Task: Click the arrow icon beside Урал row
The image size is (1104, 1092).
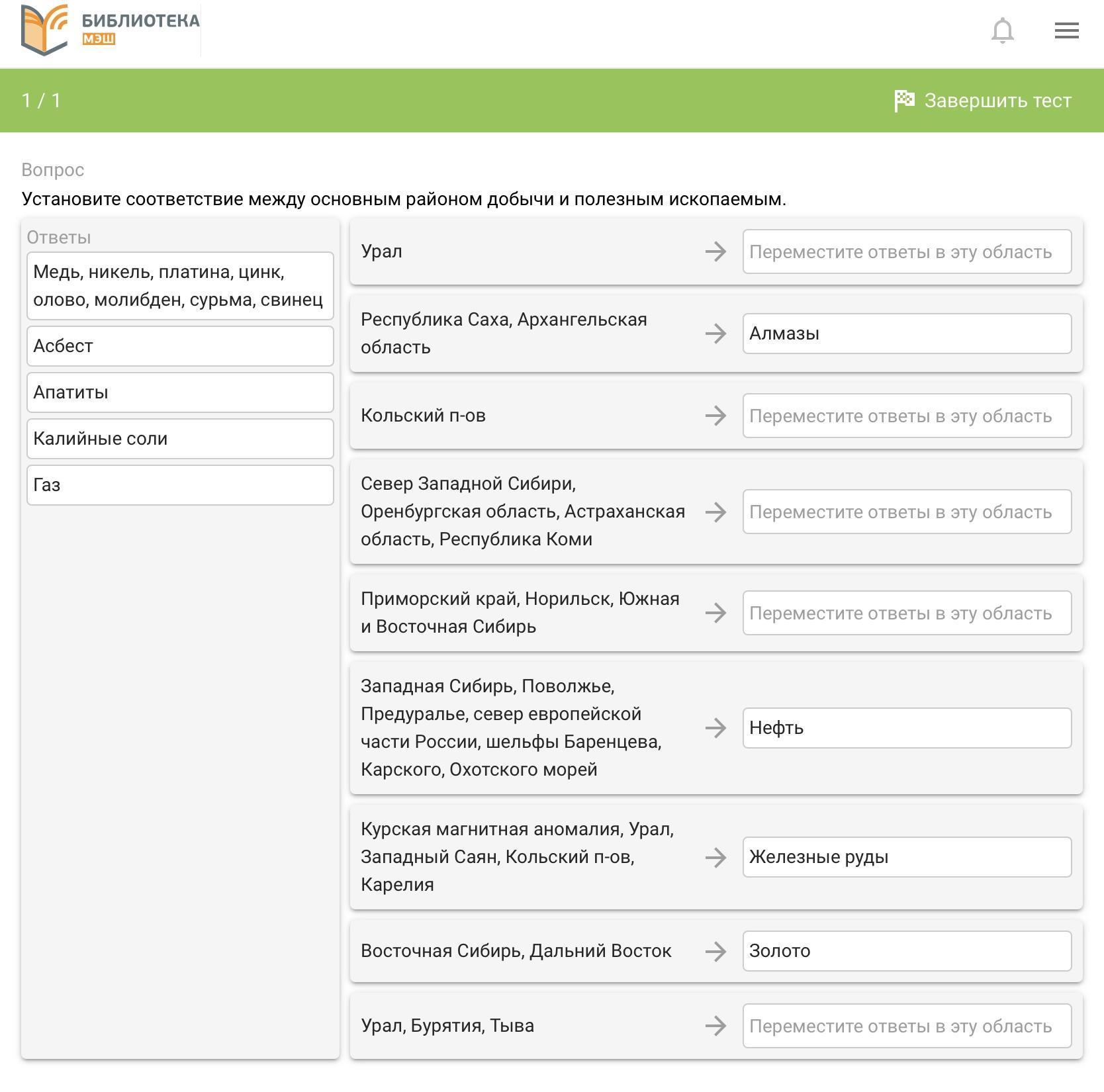Action: tap(715, 251)
